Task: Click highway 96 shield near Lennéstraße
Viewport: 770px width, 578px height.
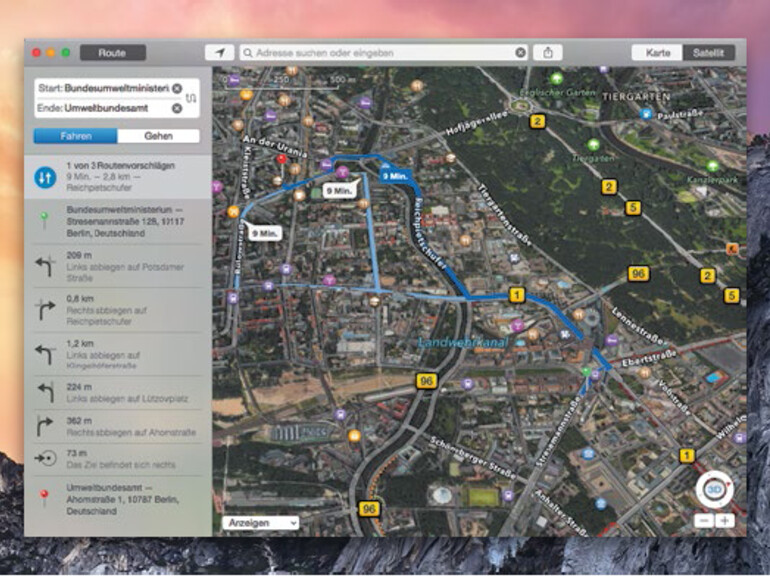Action: 638,274
